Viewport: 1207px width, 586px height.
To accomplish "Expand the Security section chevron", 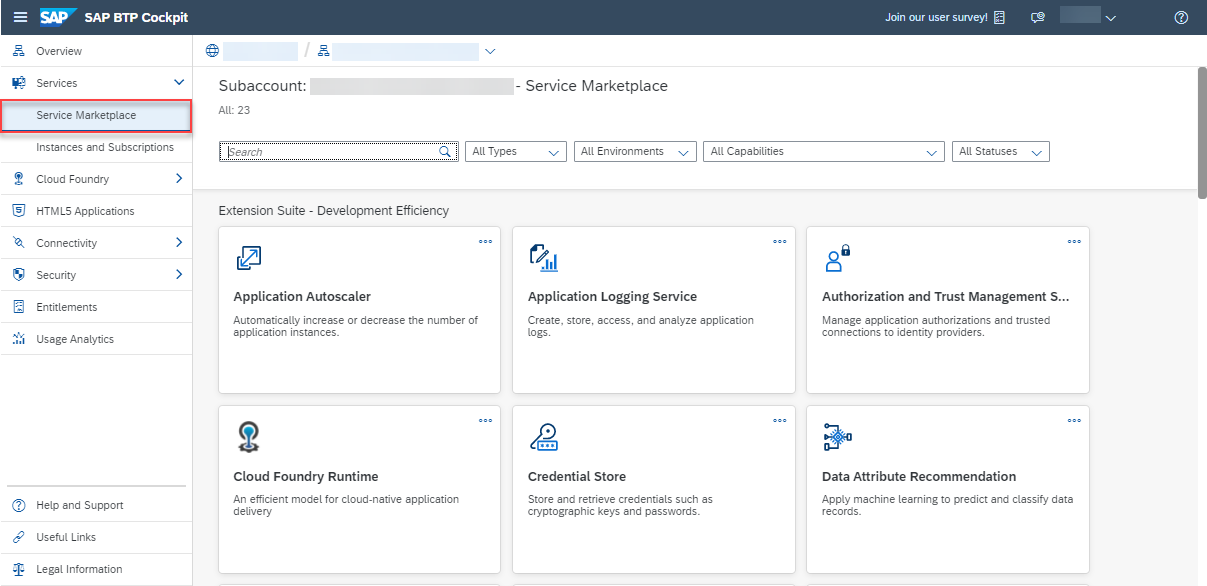I will (179, 275).
